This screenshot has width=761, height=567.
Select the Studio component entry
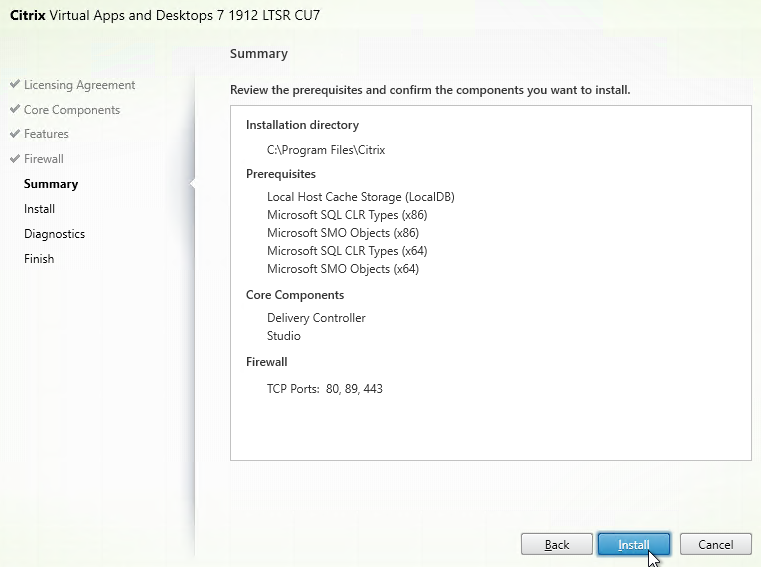284,336
